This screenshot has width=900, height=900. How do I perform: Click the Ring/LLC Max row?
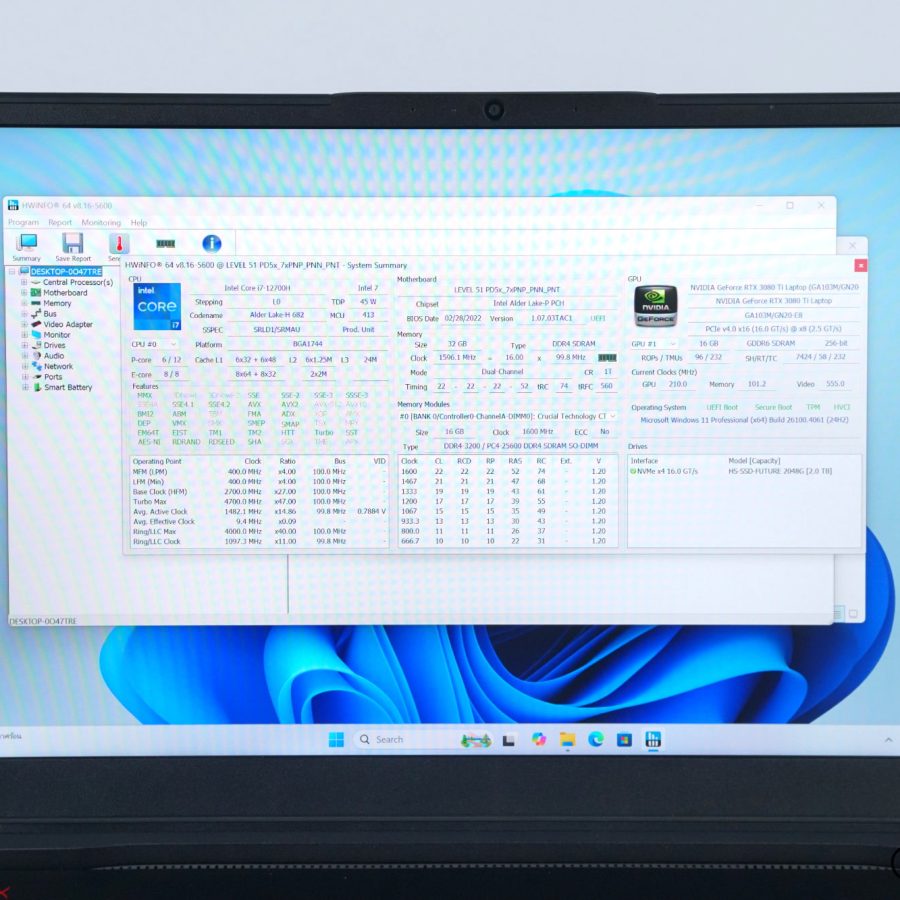coord(259,532)
